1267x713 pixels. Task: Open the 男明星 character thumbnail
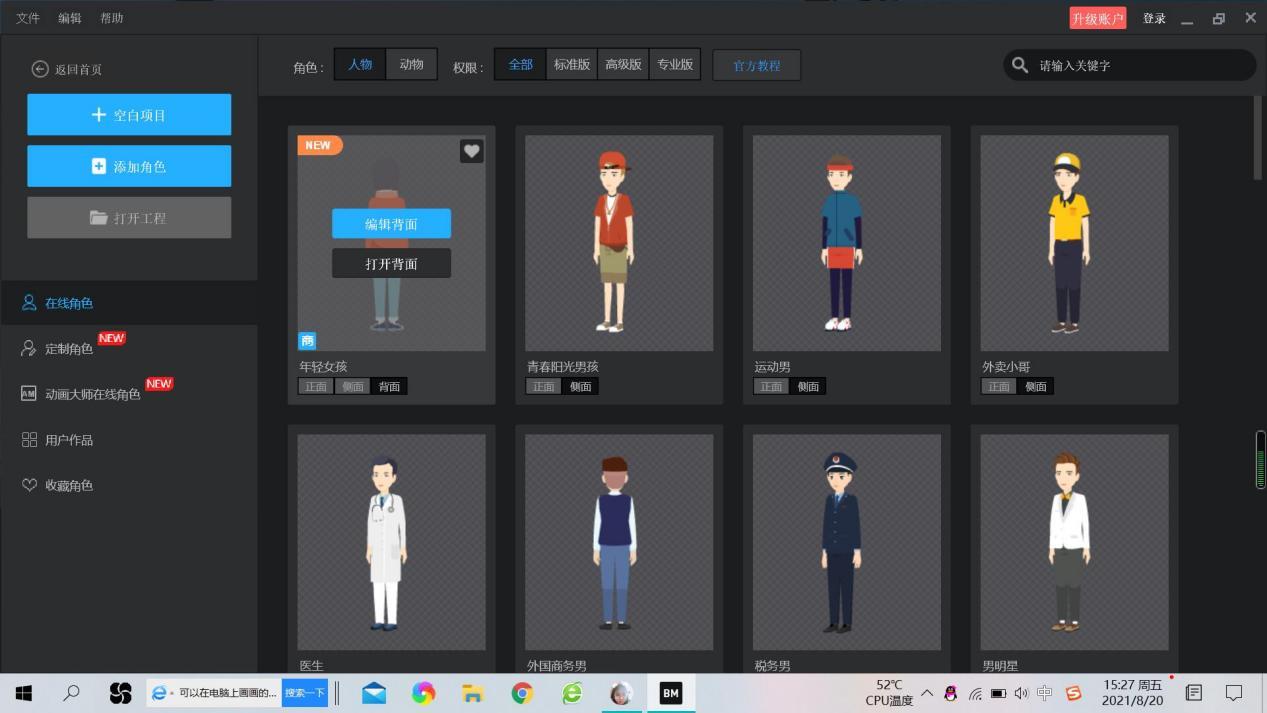coord(1075,542)
